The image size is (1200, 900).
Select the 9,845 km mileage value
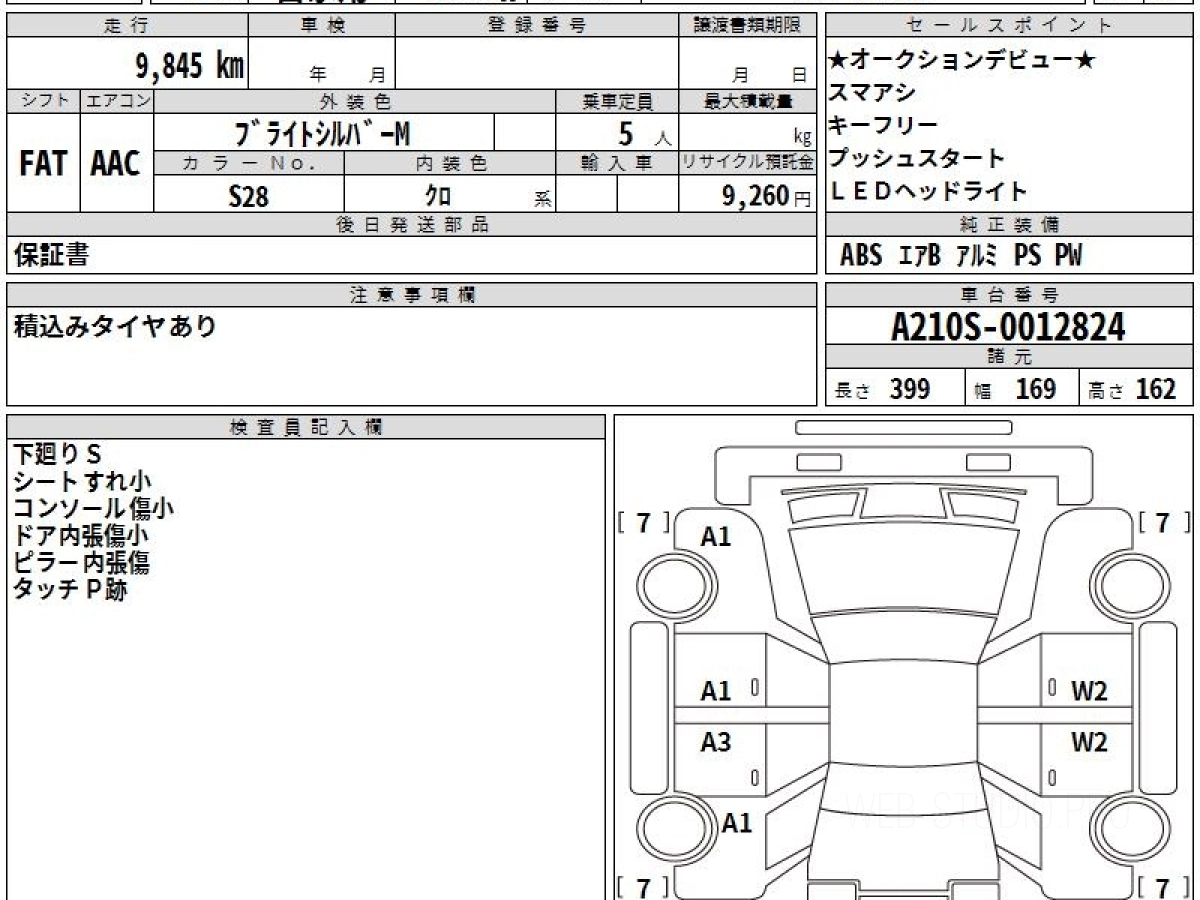[190, 66]
